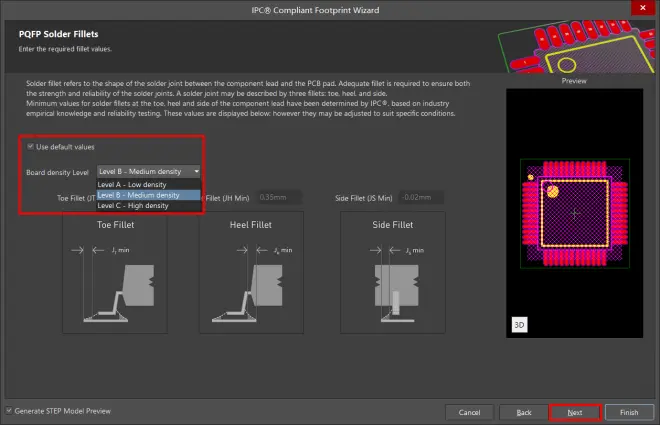Toggle Generate STEP Model Preview checkbox

pos(9,410)
